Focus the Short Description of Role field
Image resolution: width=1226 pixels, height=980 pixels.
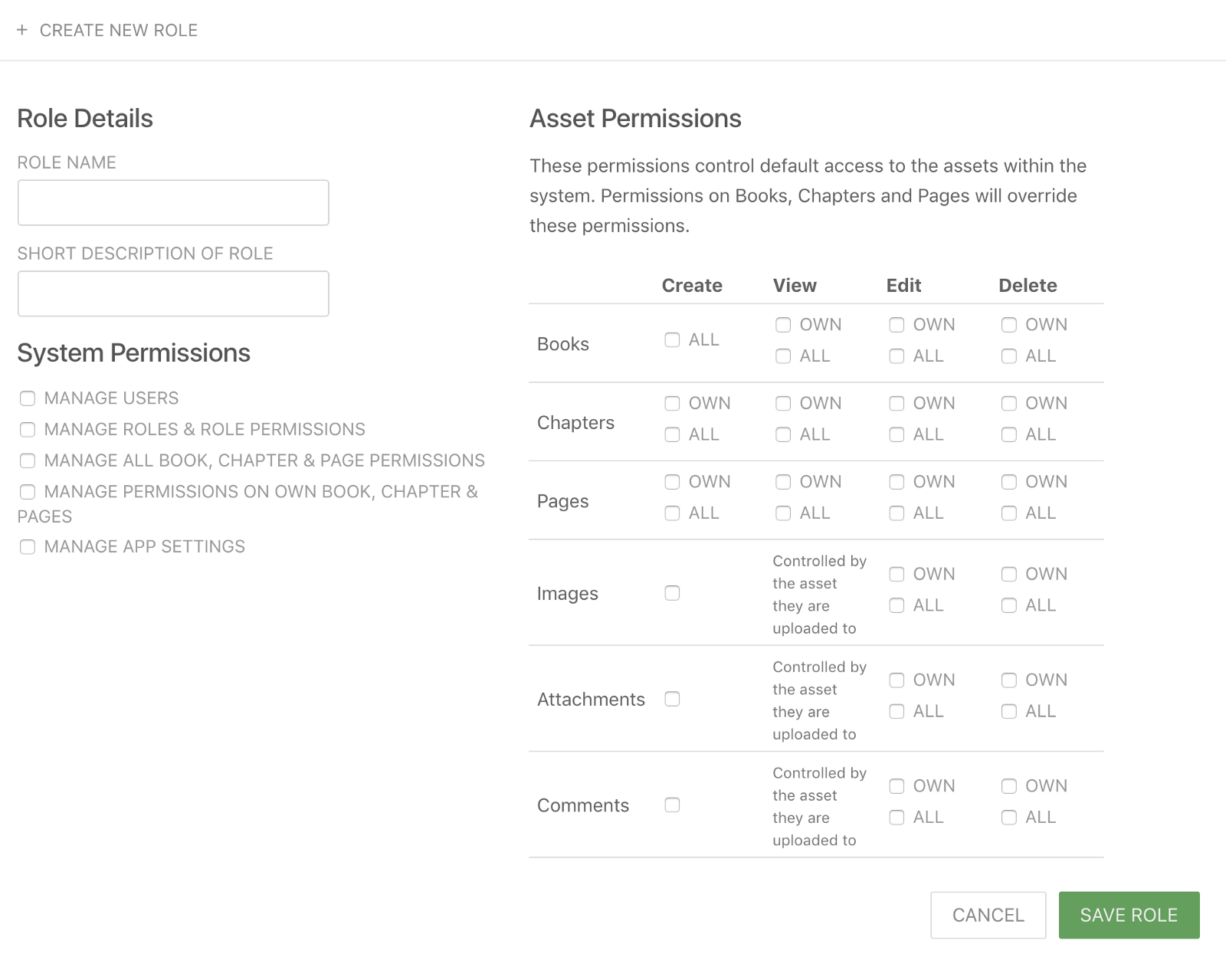(x=173, y=293)
